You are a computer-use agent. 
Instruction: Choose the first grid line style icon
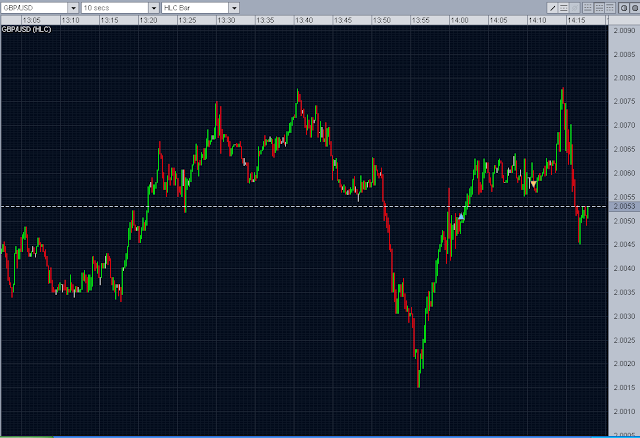pyautogui.click(x=588, y=8)
